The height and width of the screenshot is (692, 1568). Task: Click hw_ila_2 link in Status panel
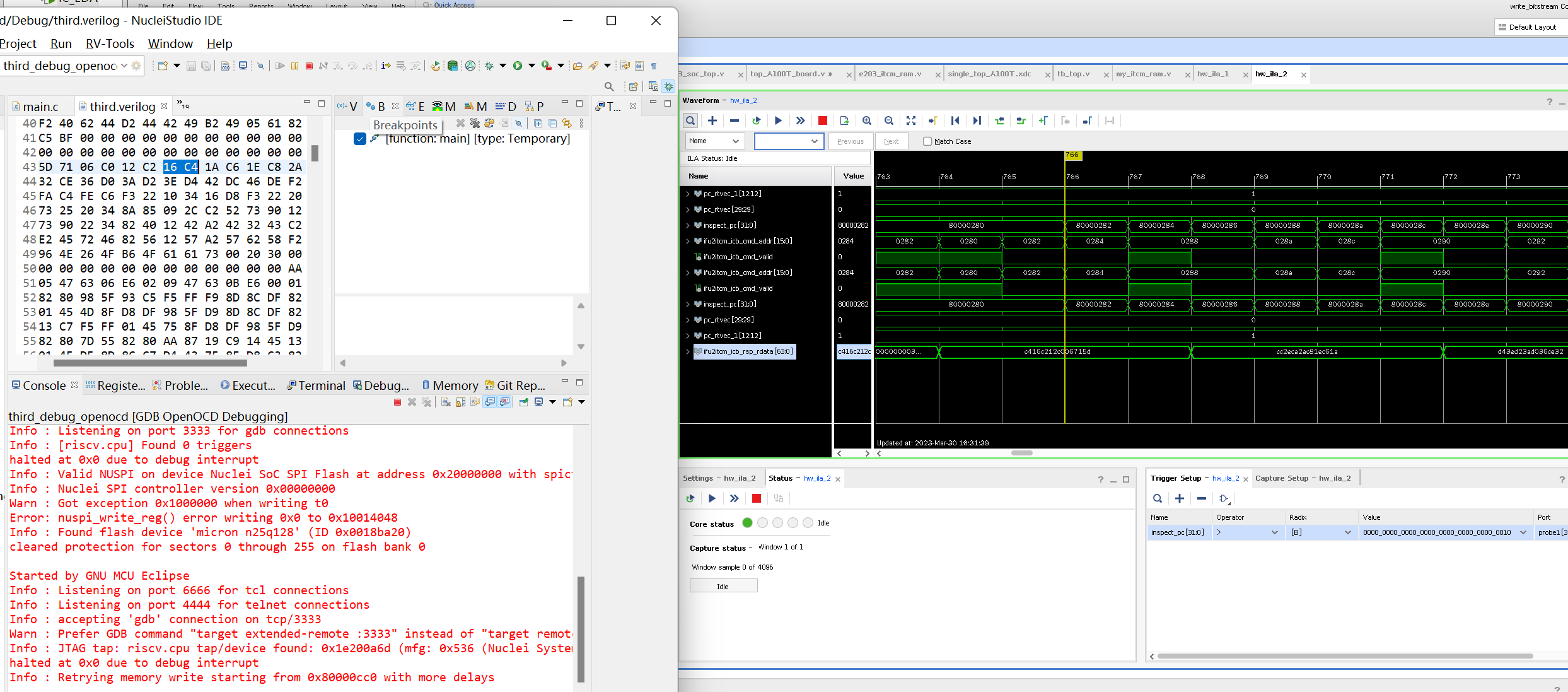pyautogui.click(x=817, y=478)
